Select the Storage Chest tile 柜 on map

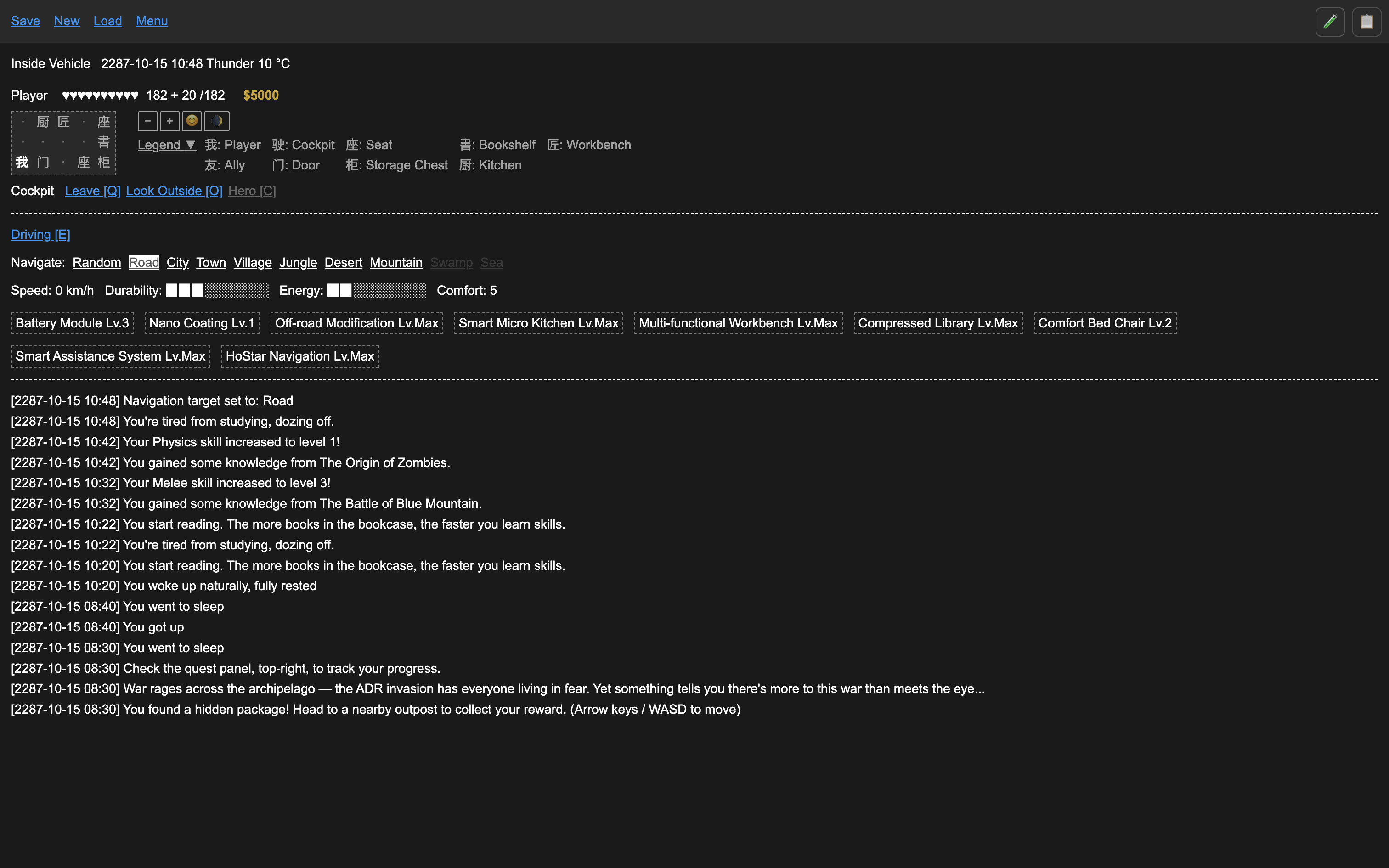pos(103,162)
